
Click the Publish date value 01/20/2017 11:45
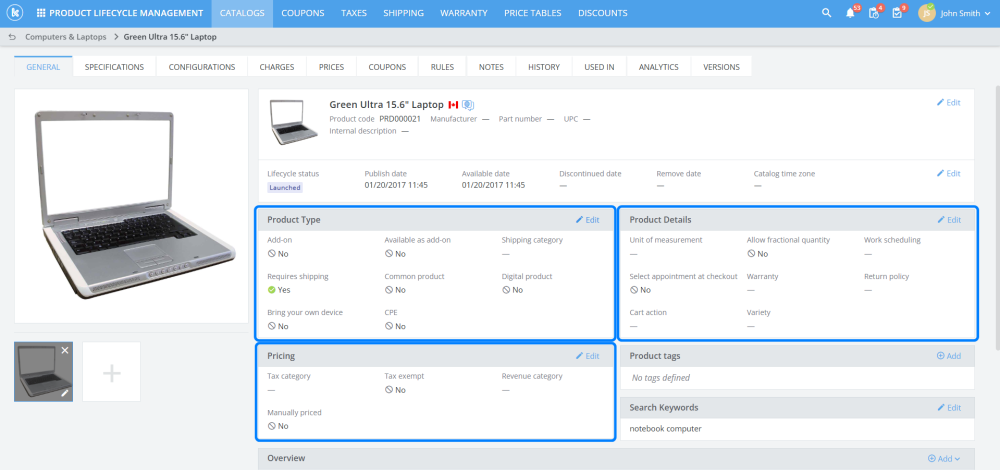pos(396,185)
